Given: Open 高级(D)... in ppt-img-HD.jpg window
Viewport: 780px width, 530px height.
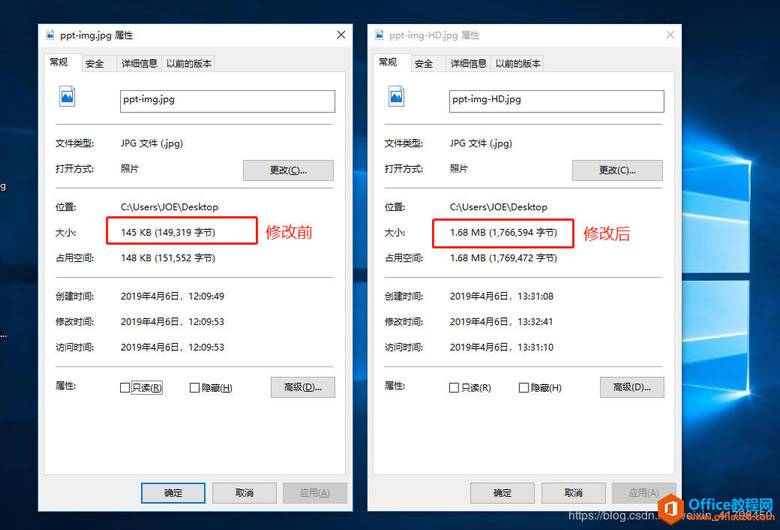Looking at the screenshot, I should click(x=632, y=387).
